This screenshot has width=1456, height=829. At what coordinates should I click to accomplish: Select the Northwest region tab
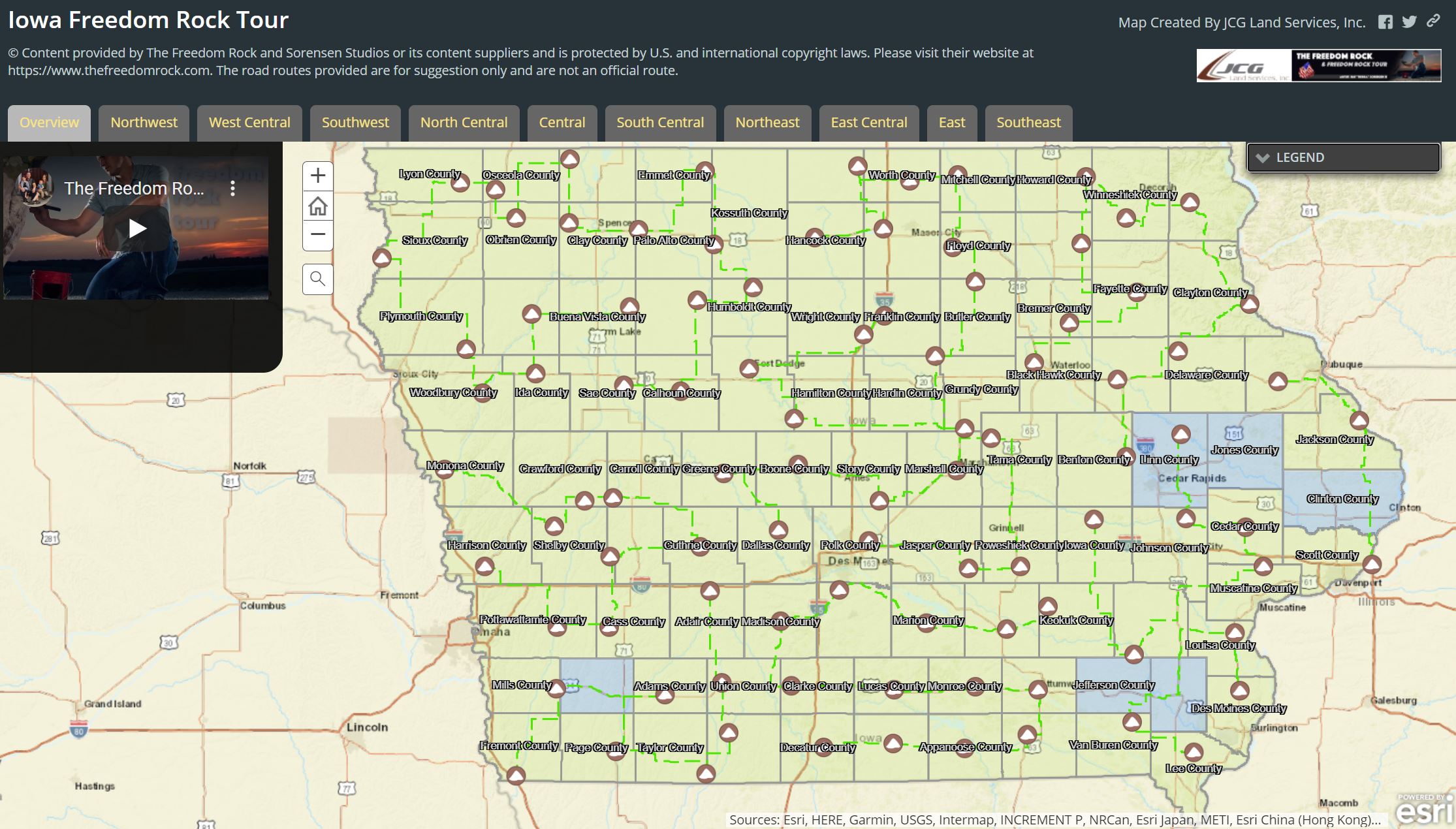coord(144,122)
